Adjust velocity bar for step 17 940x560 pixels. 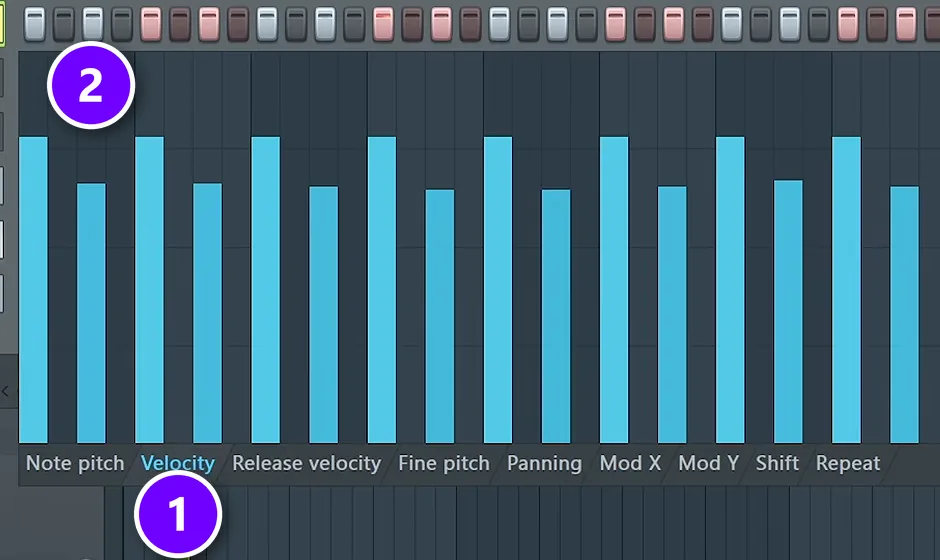498,290
